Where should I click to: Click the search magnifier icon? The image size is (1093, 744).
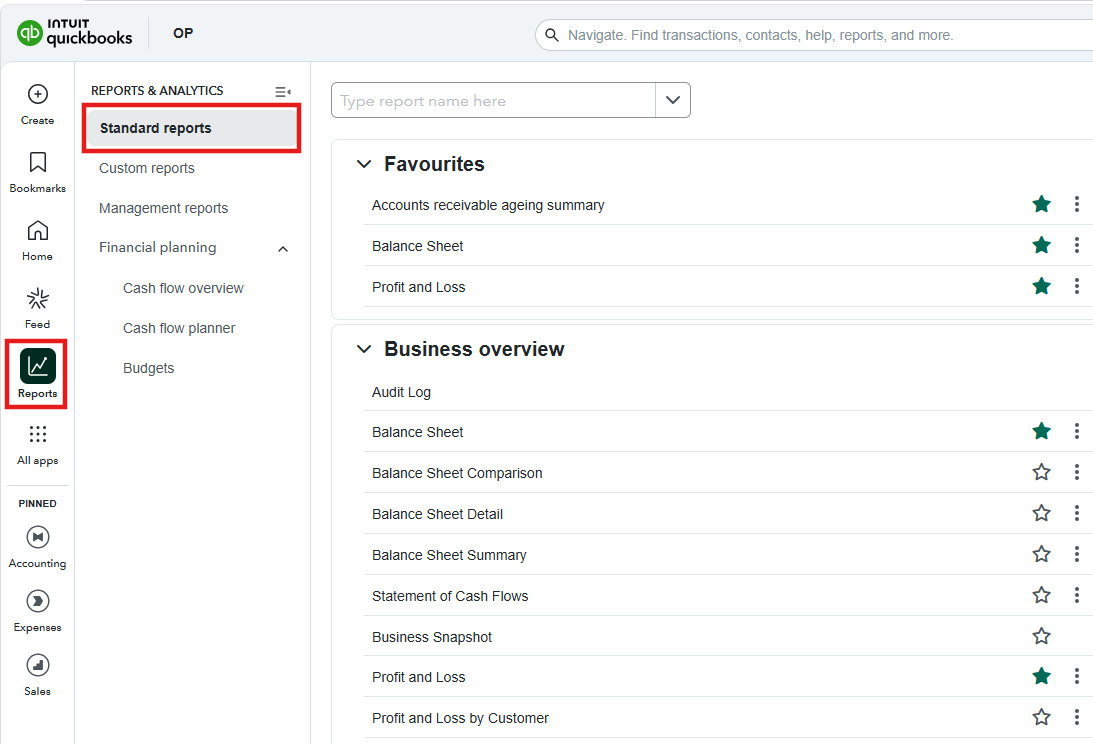pos(551,35)
